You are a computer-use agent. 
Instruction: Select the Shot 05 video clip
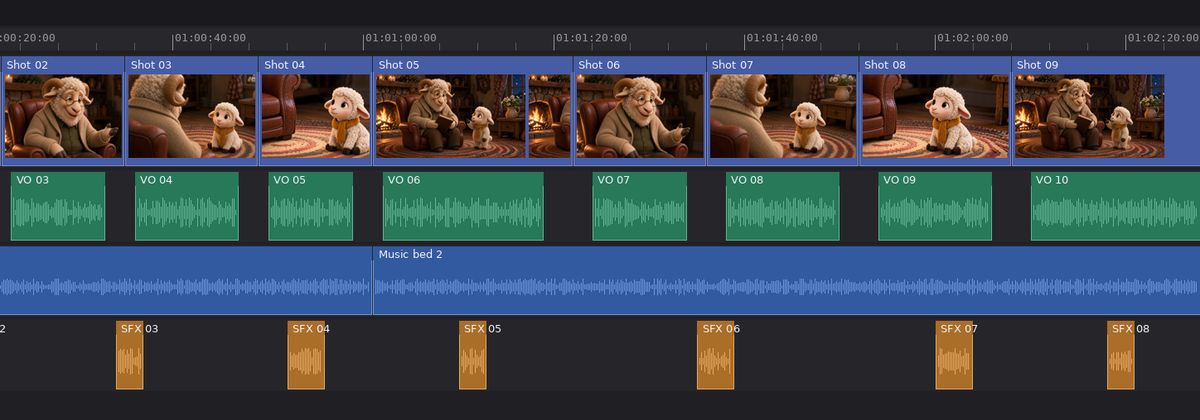(x=473, y=111)
